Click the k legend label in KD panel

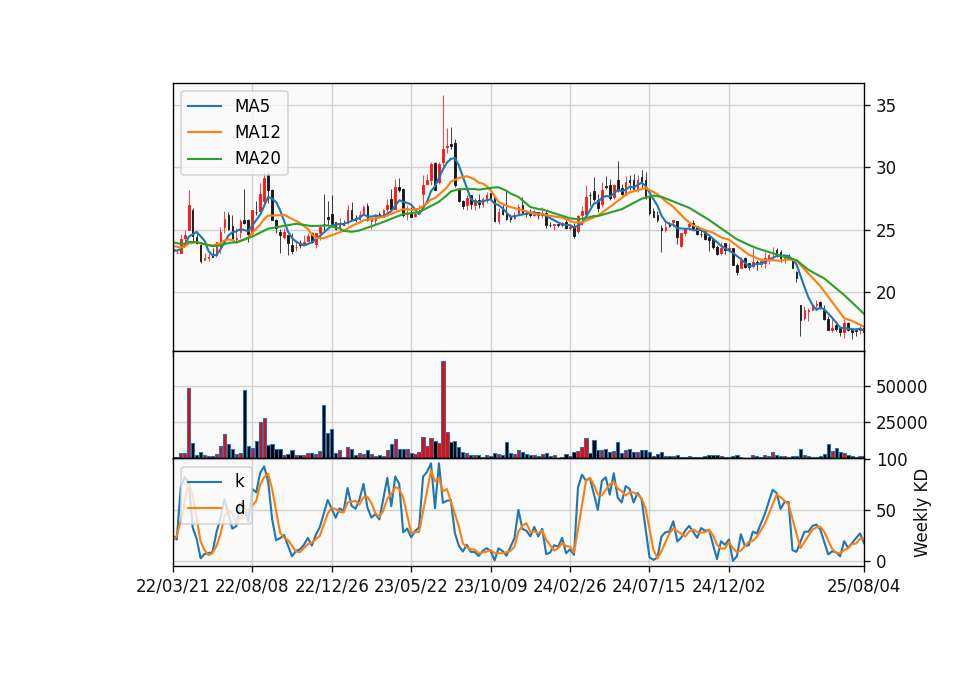click(239, 481)
